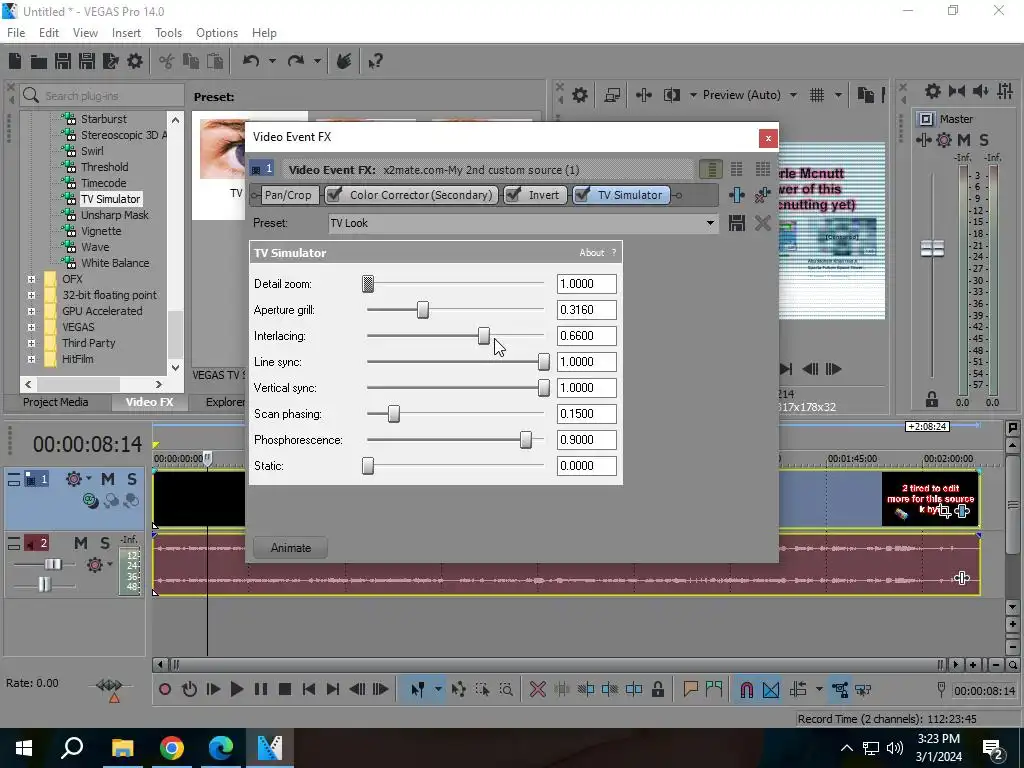Toggle Enable Snapping magnet icon
Image resolution: width=1024 pixels, height=768 pixels.
[x=746, y=689]
